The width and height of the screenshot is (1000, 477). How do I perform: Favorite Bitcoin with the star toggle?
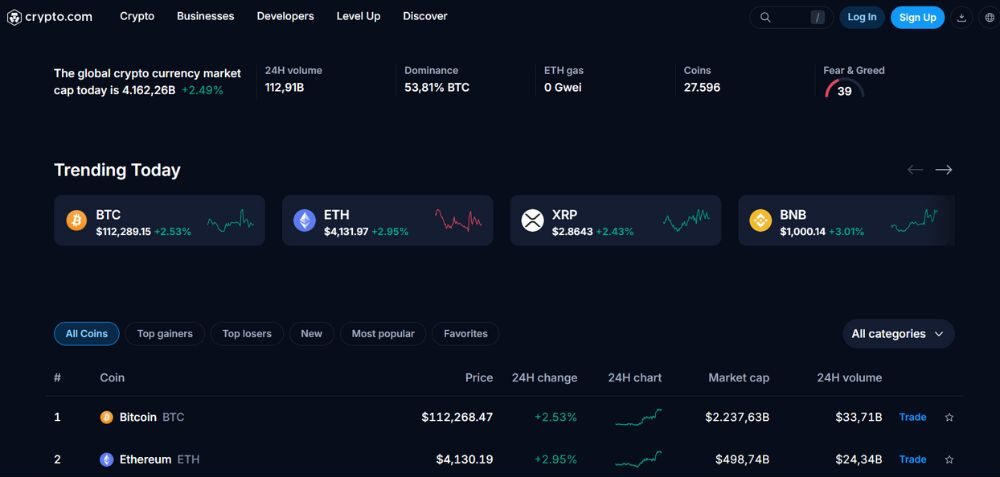tap(949, 417)
